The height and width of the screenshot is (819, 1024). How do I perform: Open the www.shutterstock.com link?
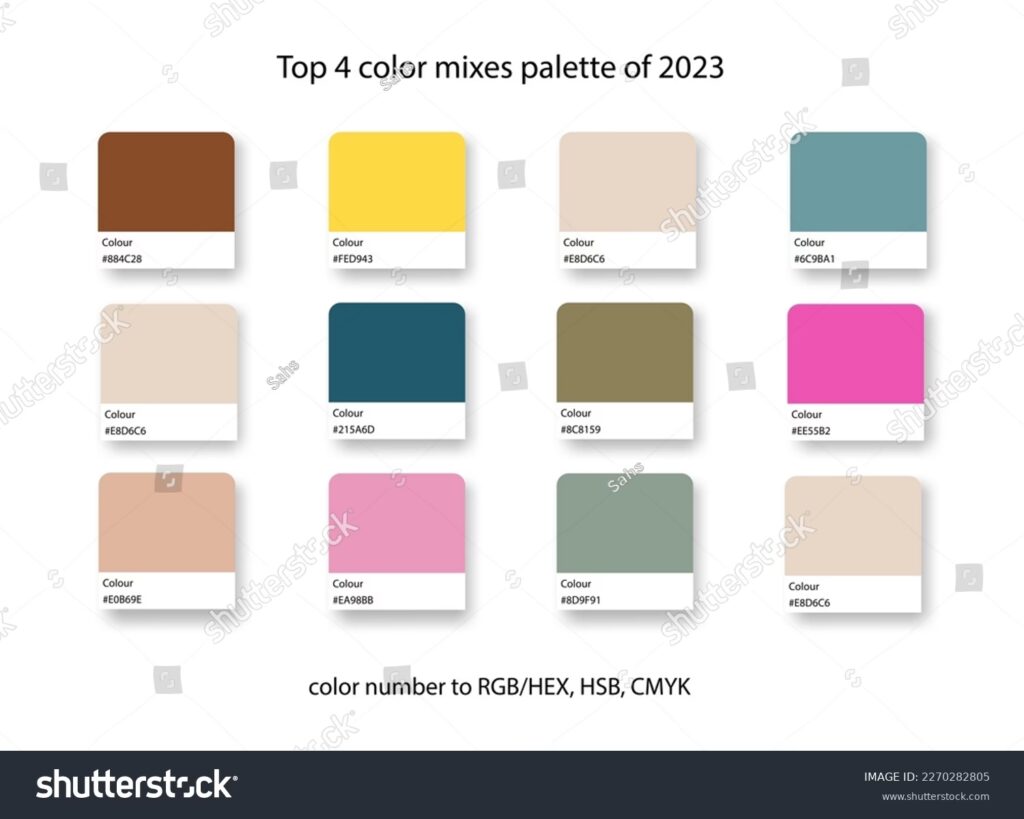[x=935, y=797]
